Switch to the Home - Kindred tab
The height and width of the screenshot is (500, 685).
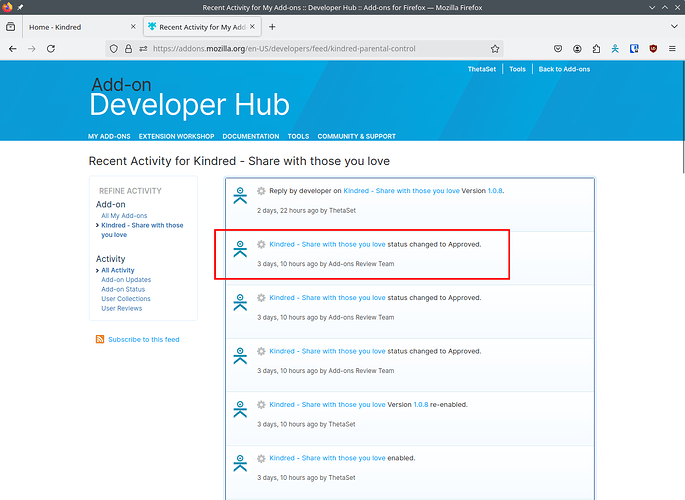click(x=81, y=27)
